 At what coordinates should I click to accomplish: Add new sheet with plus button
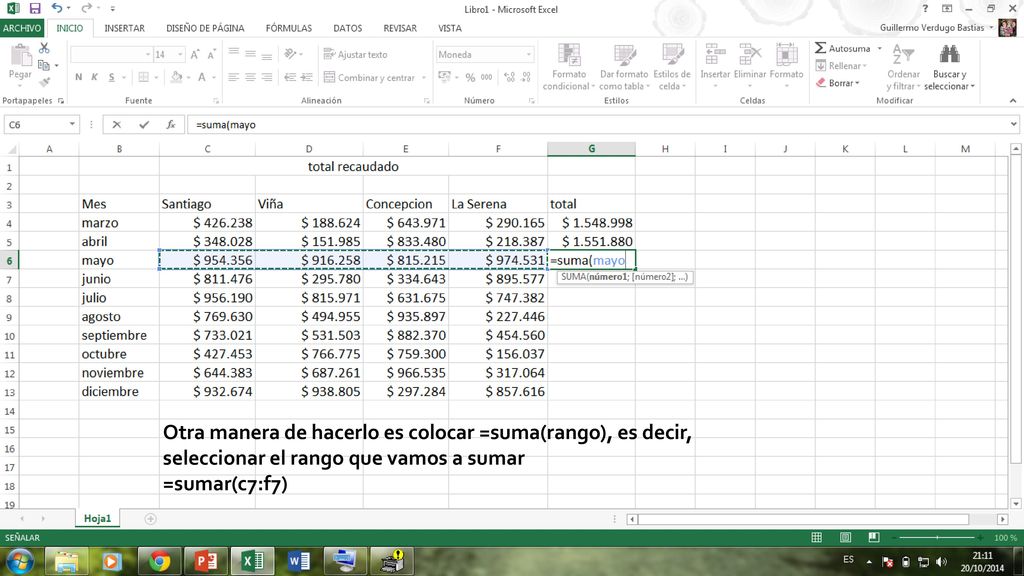point(150,519)
